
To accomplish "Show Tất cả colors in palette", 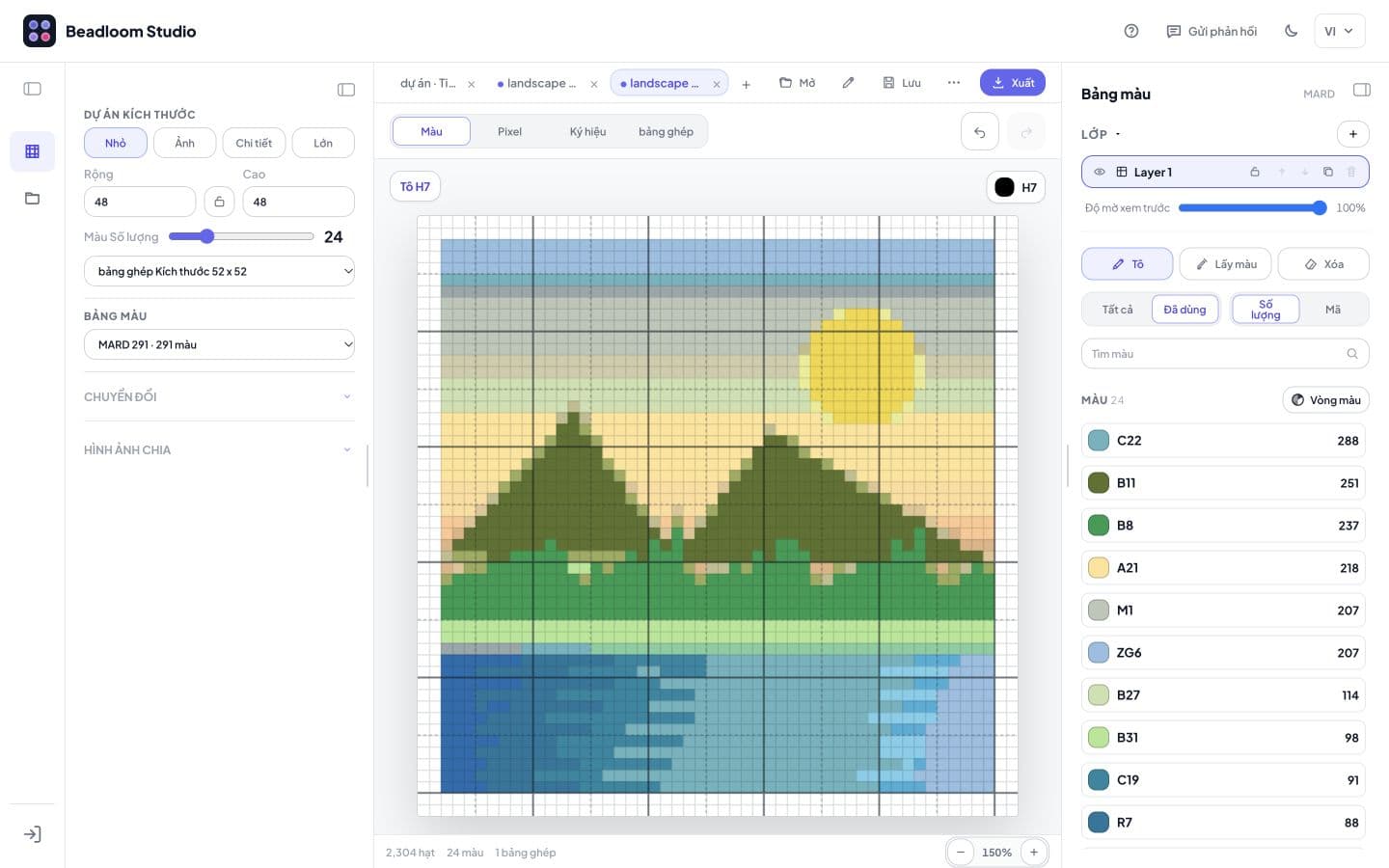I will pos(1117,310).
